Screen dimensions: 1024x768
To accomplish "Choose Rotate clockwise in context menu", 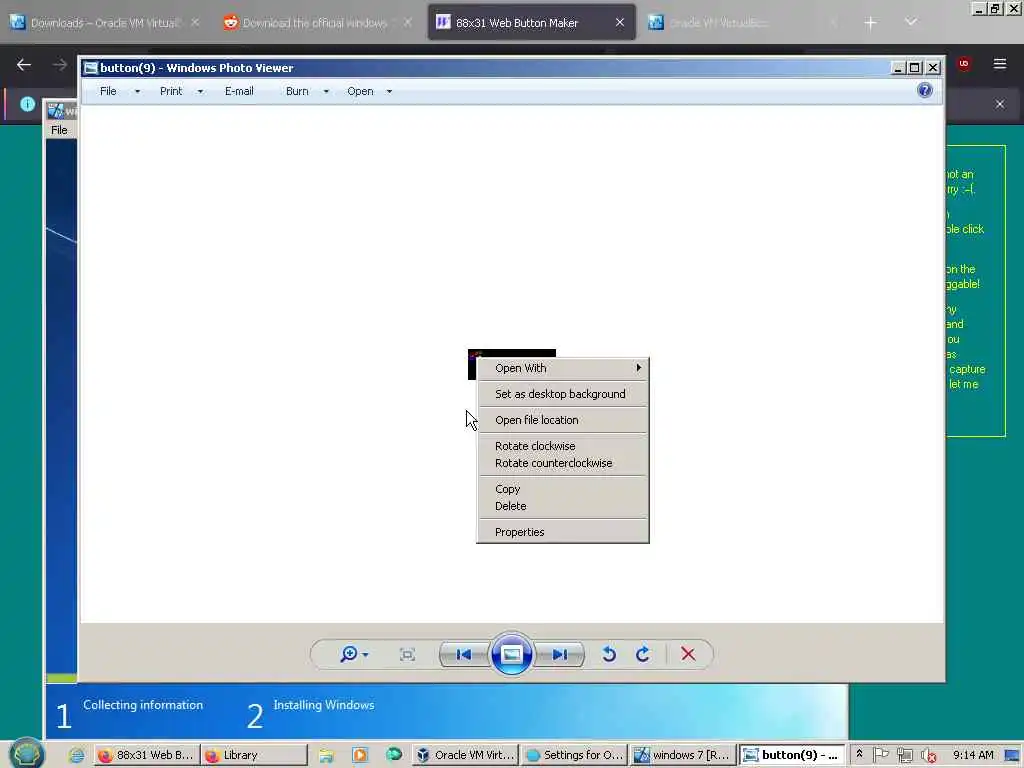I will pos(563,446).
